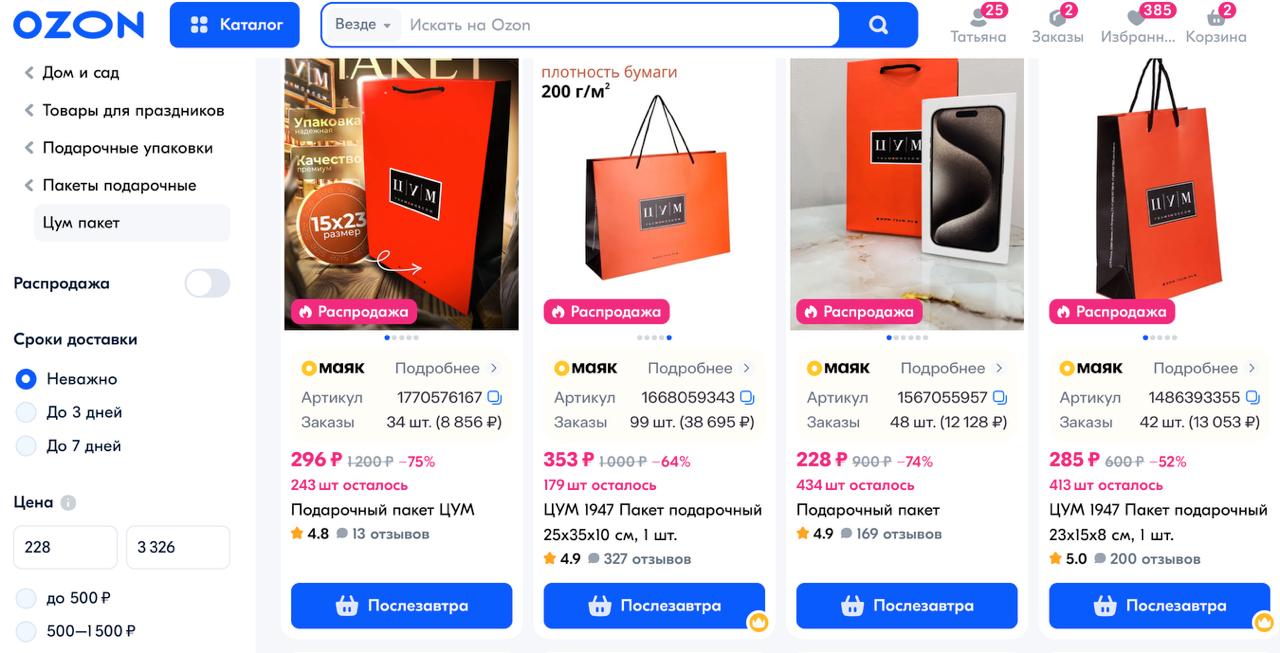Open the Корзина cart icon
The width and height of the screenshot is (1280, 653).
1216,17
